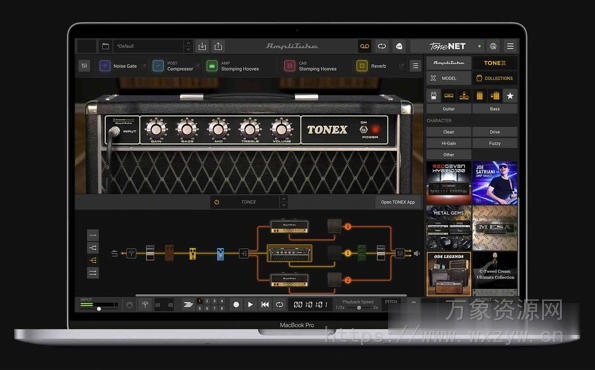Image resolution: width=595 pixels, height=370 pixels.
Task: Click the amp MID knob
Action: tap(219, 129)
